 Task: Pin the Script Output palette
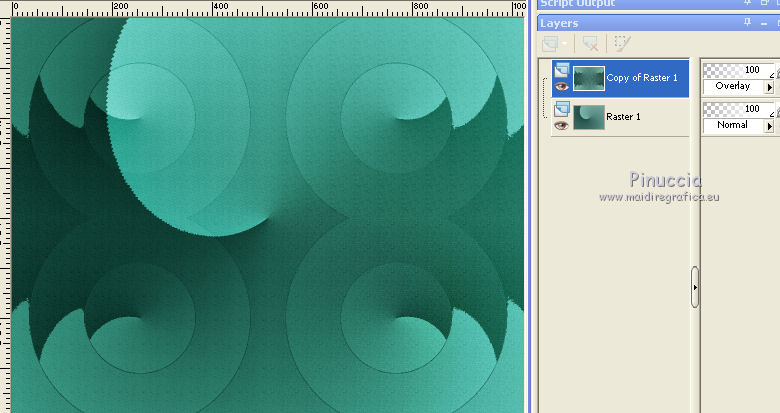[747, 3]
